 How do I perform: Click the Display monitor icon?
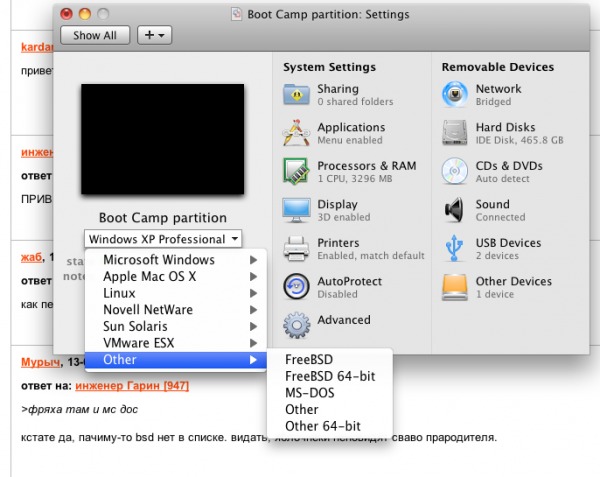click(x=296, y=210)
